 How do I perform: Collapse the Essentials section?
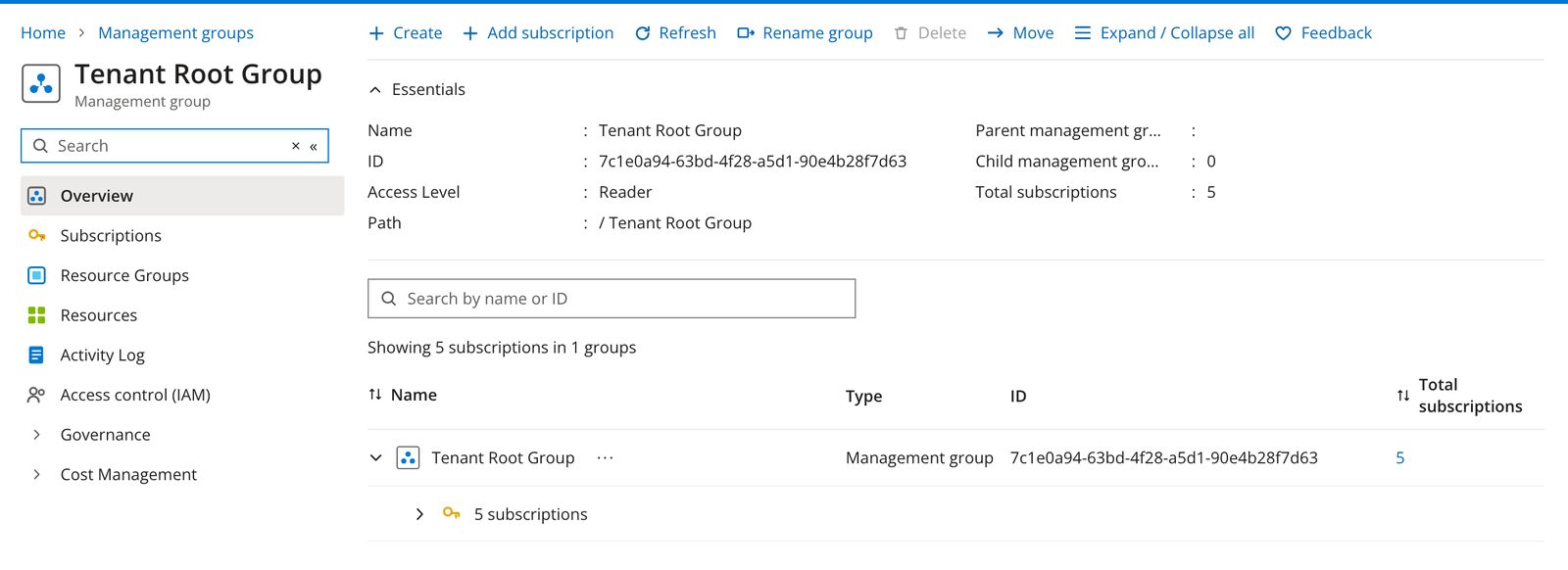(374, 89)
